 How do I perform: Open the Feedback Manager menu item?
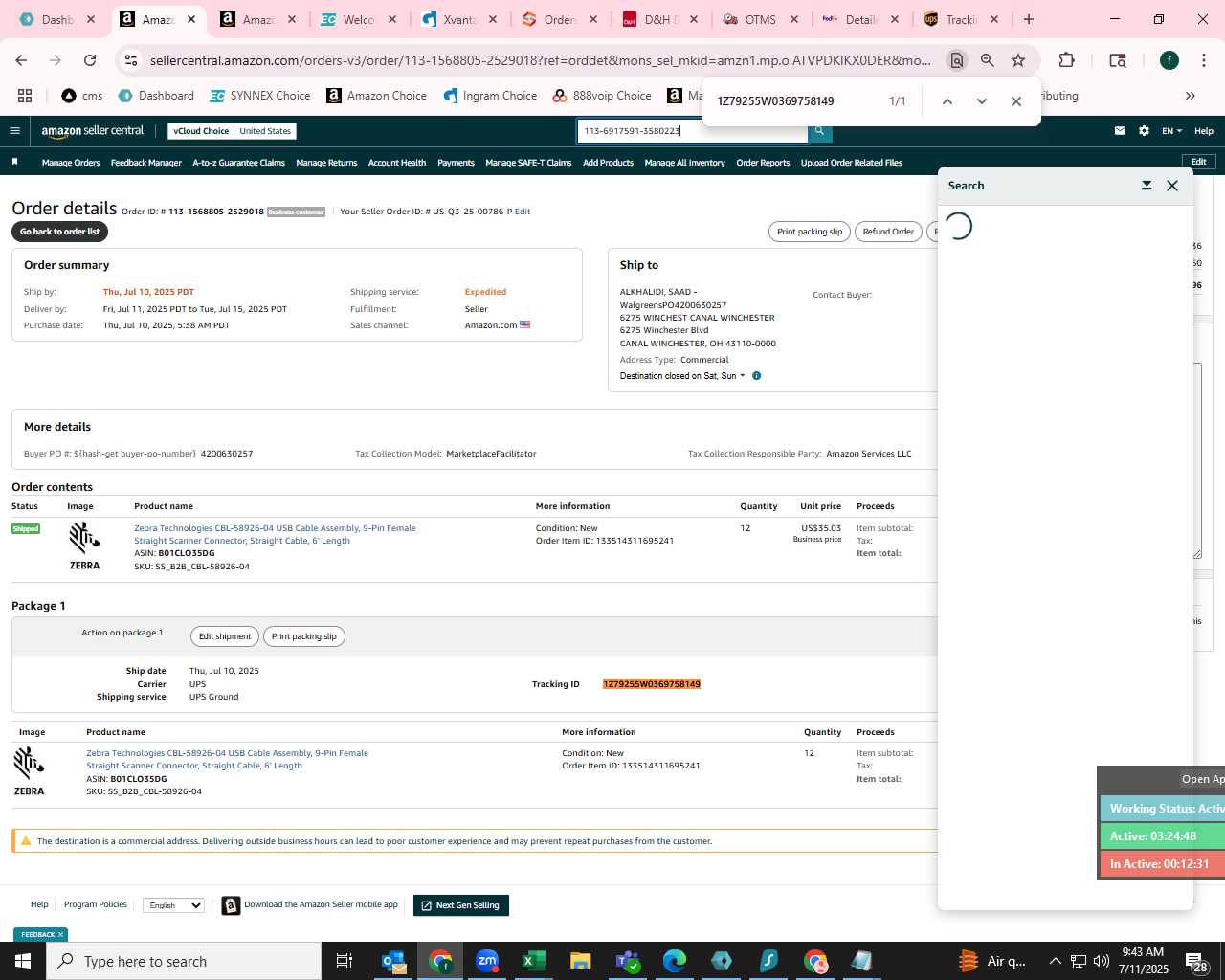click(145, 163)
